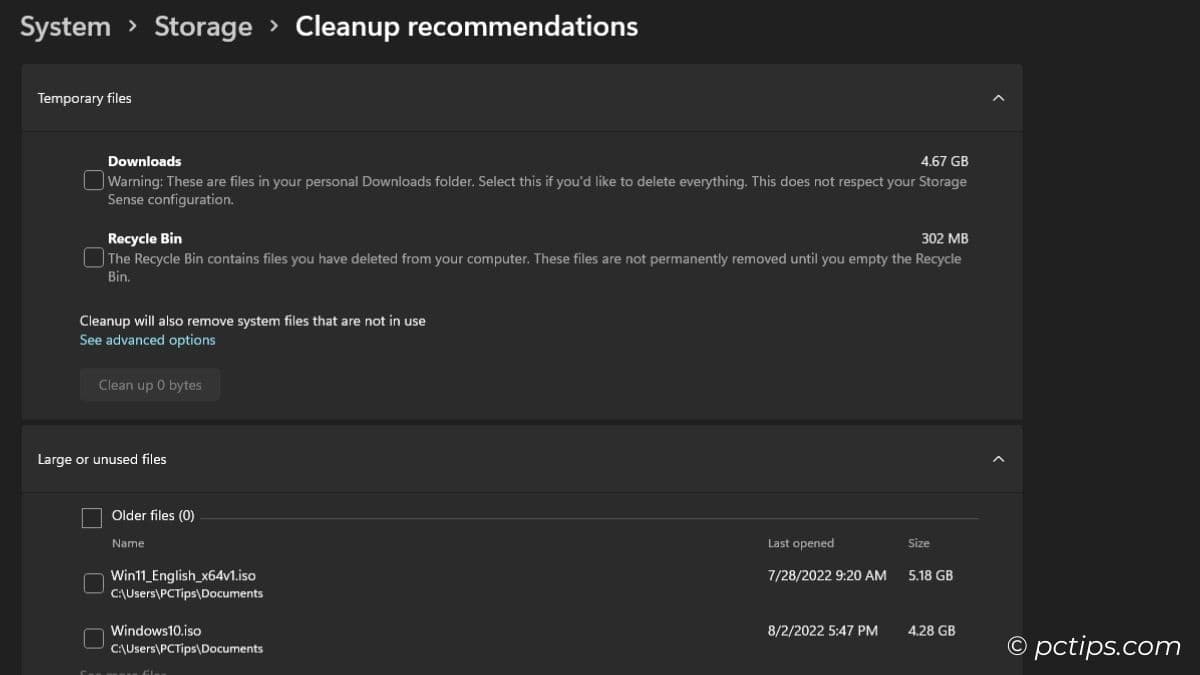
Task: Click the Large or unused files heading
Action: click(102, 458)
